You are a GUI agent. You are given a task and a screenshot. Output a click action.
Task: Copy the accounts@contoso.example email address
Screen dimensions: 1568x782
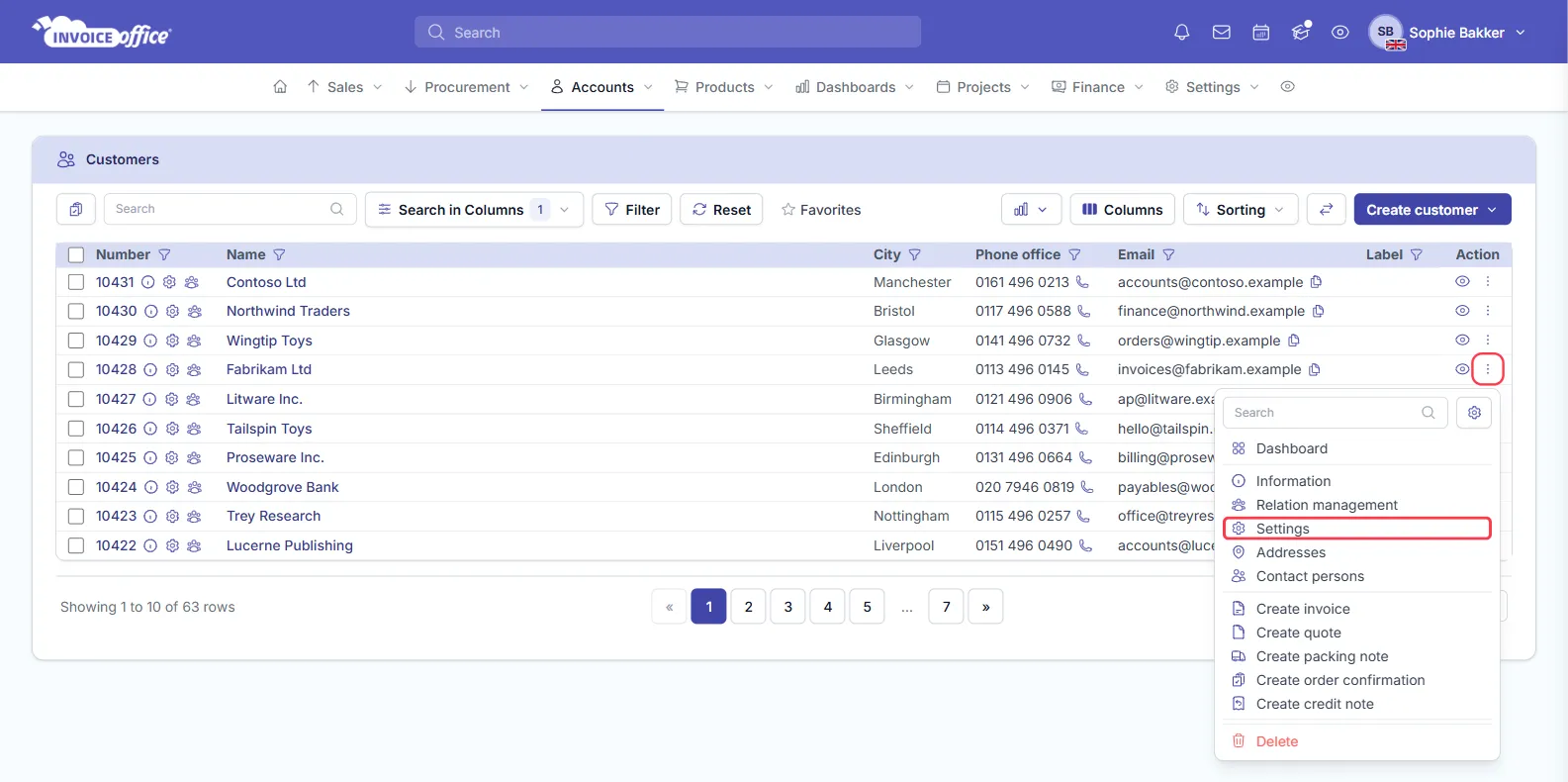[1316, 282]
